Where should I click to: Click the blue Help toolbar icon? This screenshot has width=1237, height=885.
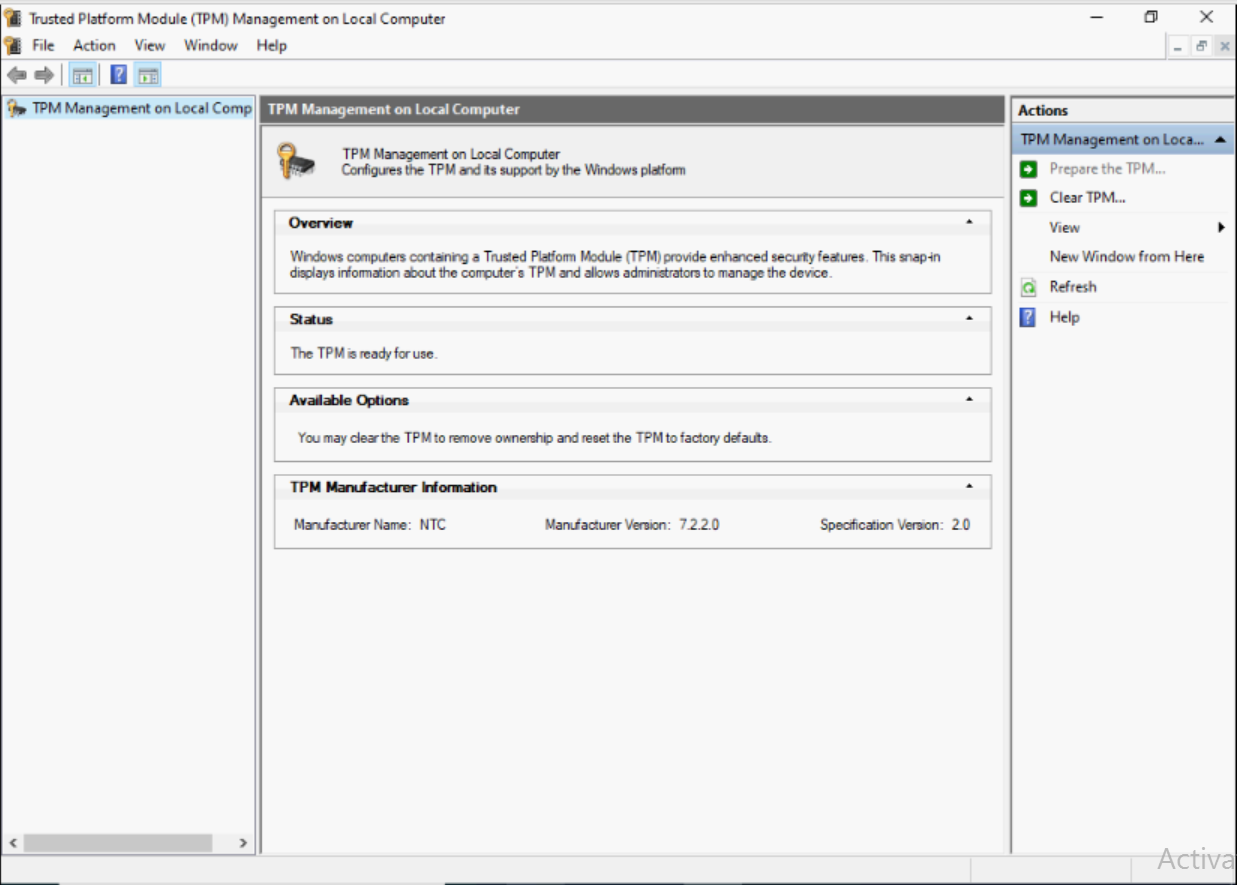[x=119, y=75]
